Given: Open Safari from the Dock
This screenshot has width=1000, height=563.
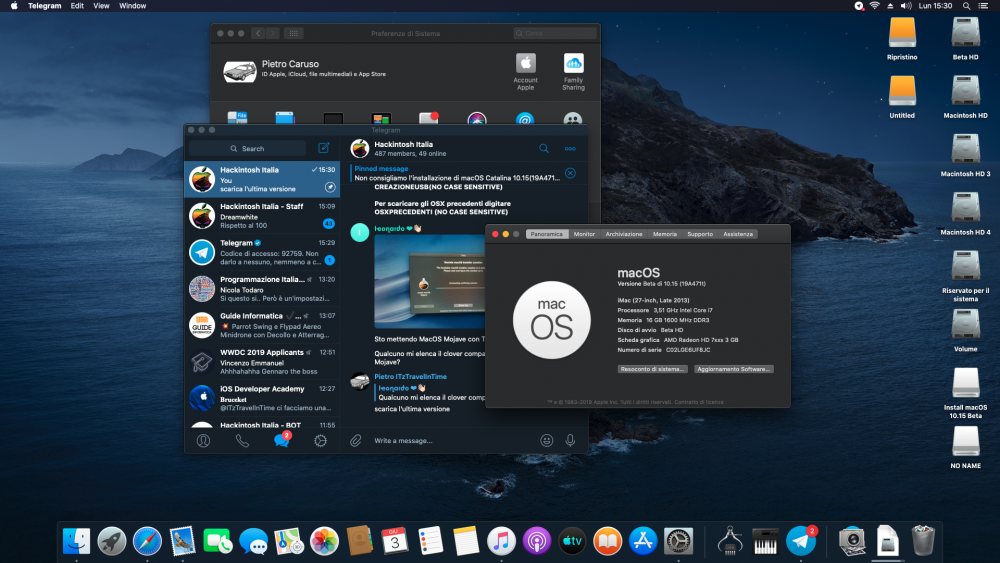Looking at the screenshot, I should [147, 541].
